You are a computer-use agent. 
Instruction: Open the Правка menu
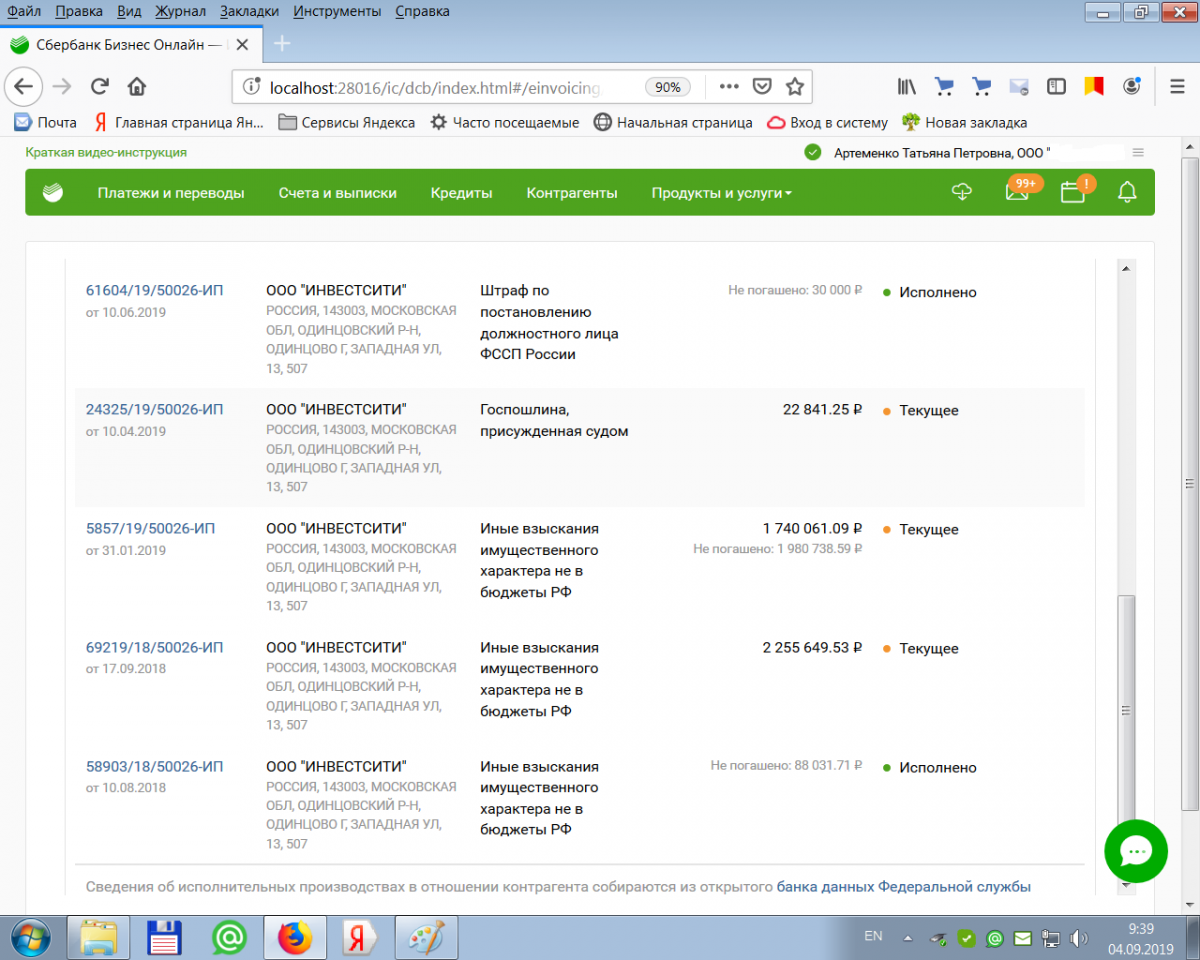pos(79,11)
